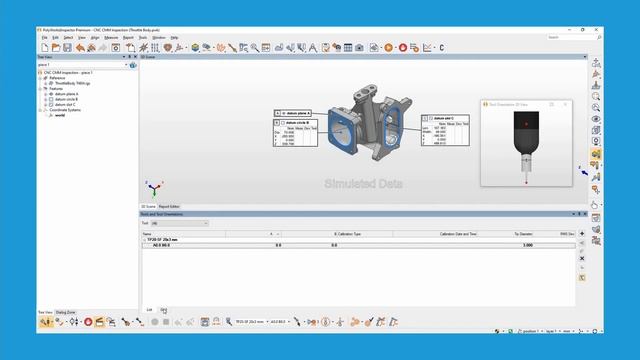Click the blue globe icon beside piece 1
This screenshot has height=360, width=640.
(x=133, y=65)
